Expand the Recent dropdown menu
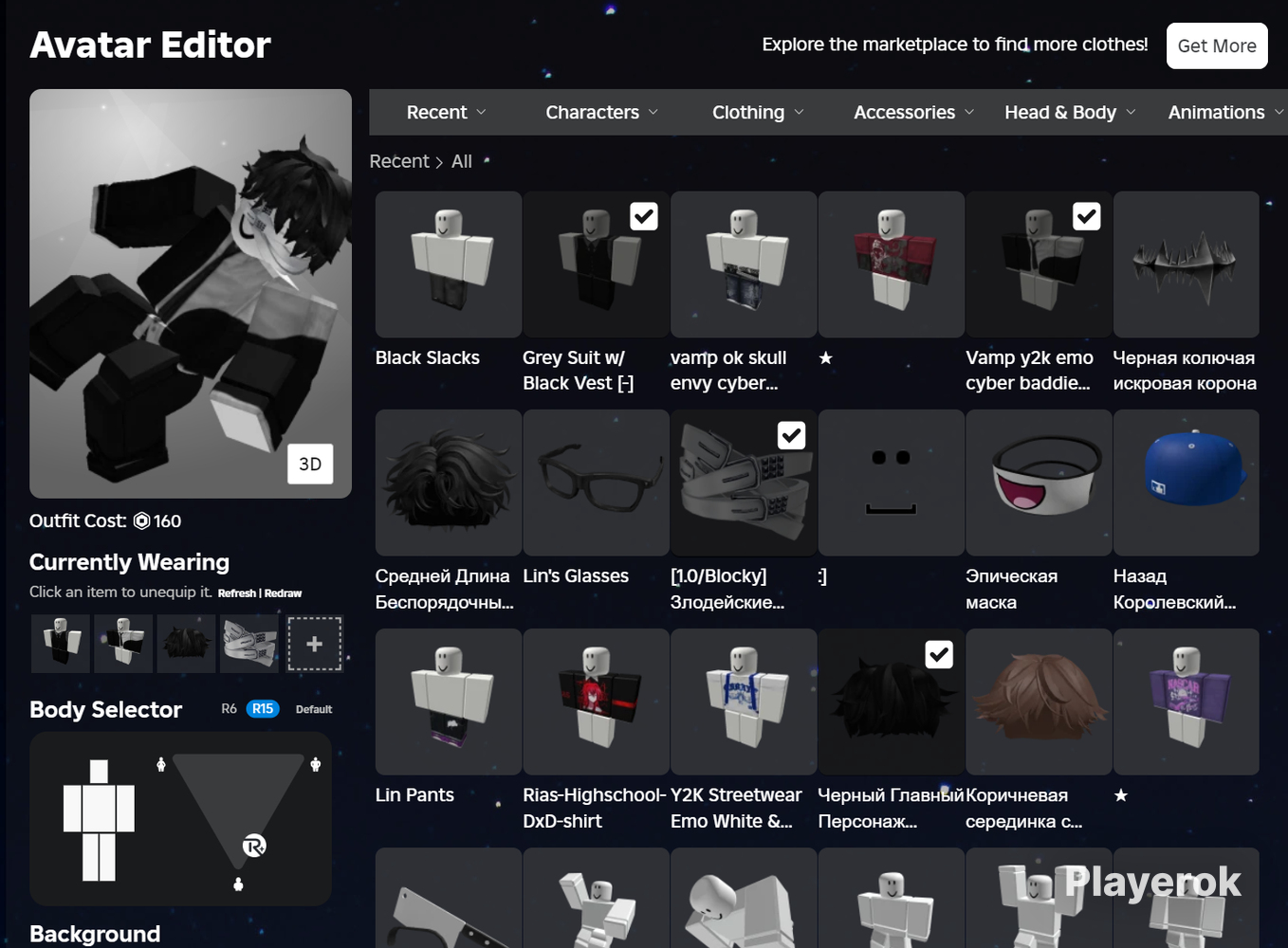 446,112
